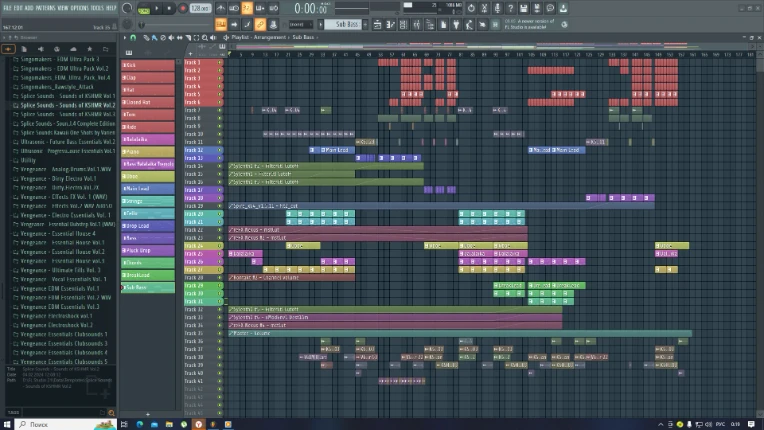The height and width of the screenshot is (430, 764).
Task: Pick the Sub Bass pattern in picker
Action: [x=148, y=287]
